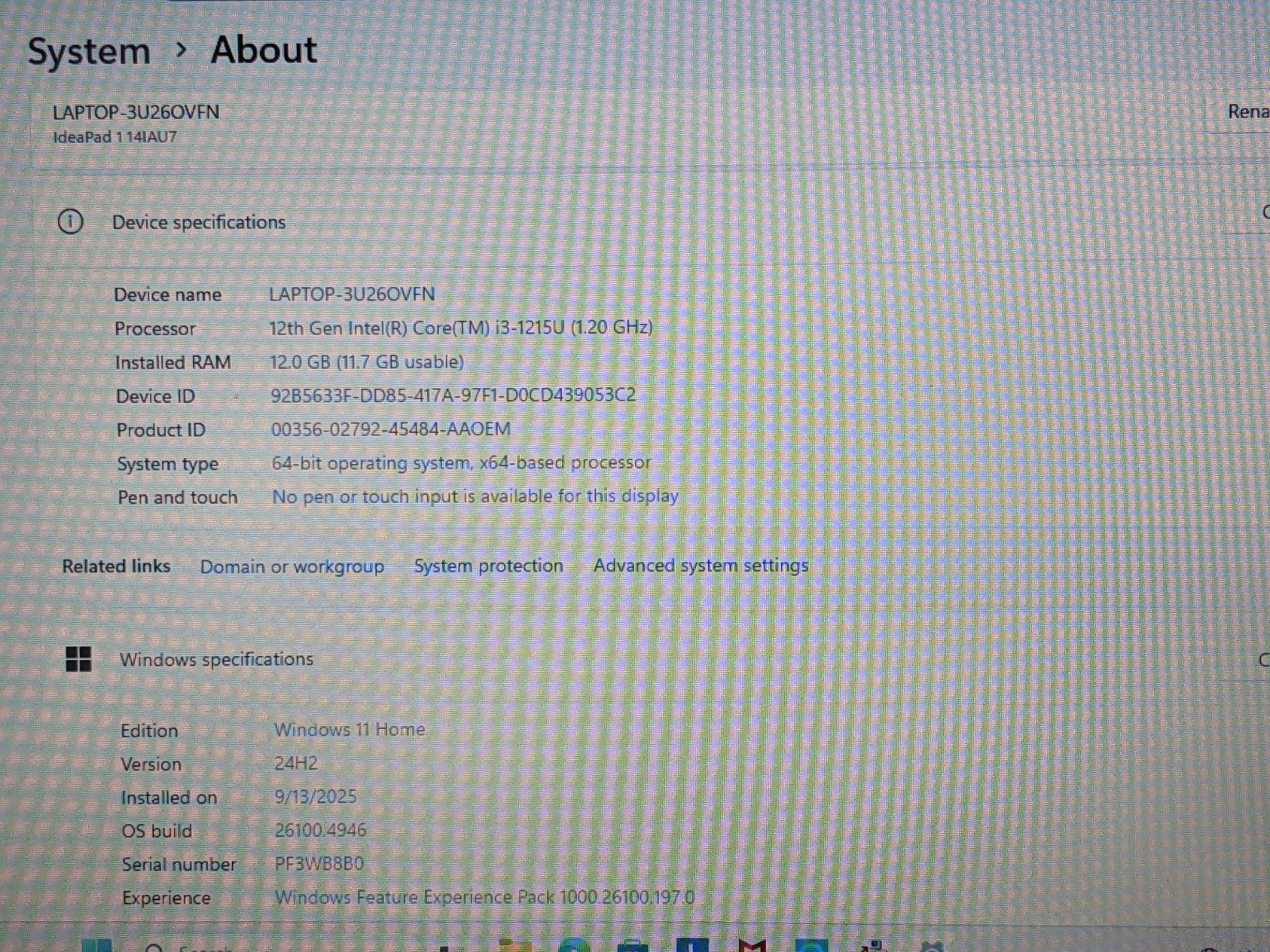Launch Microsoft Edge from the taskbar
The width and height of the screenshot is (1270, 952).
tap(573, 946)
